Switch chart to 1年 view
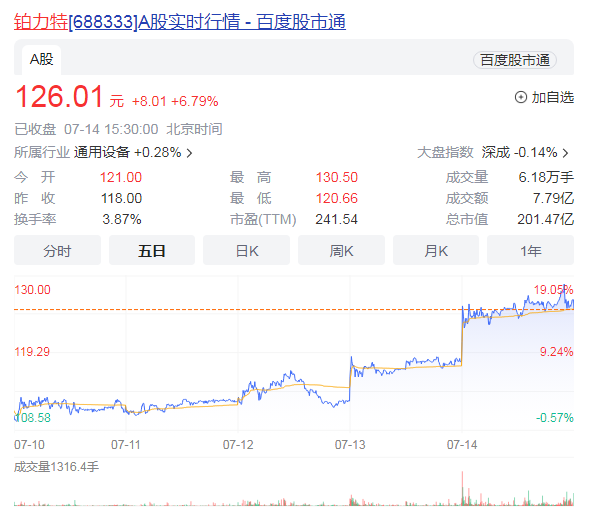 (530, 250)
